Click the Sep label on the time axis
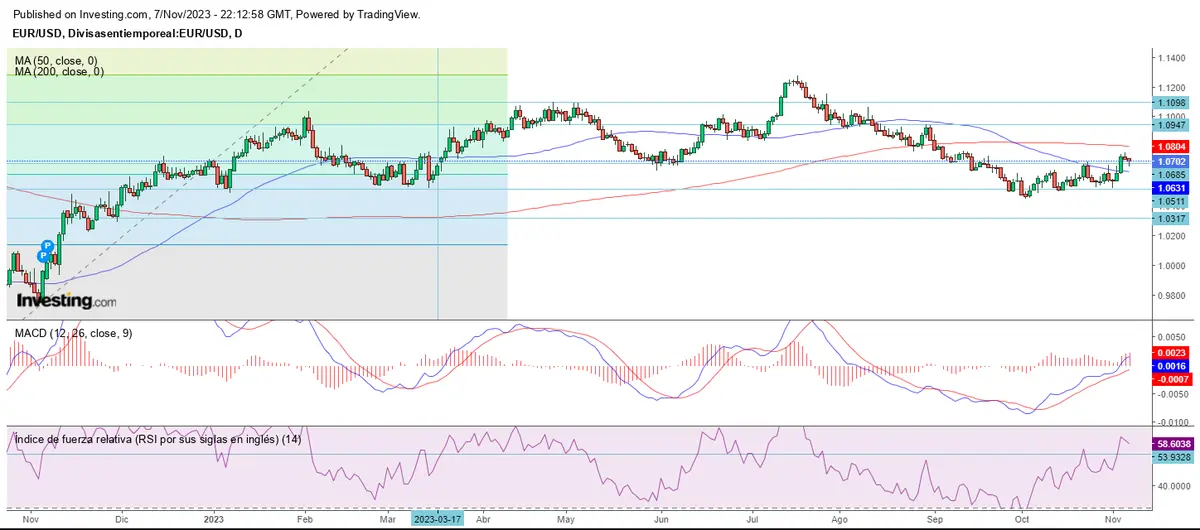The width and height of the screenshot is (1200, 530). pyautogui.click(x=935, y=520)
